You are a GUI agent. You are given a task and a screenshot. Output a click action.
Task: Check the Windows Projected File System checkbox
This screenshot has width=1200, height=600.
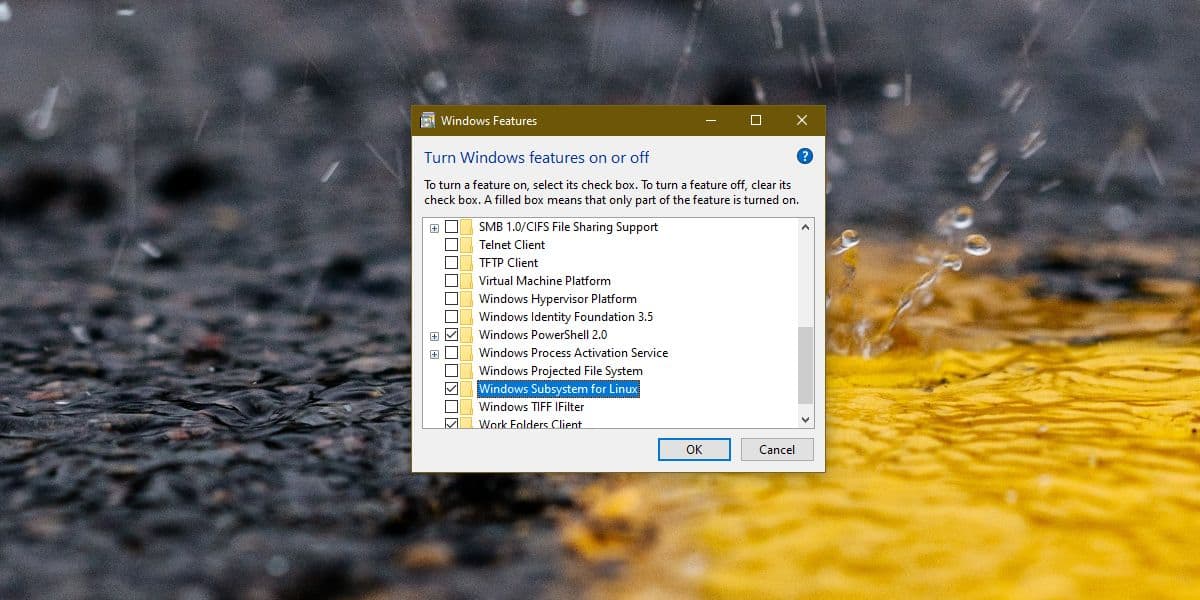pyautogui.click(x=451, y=371)
